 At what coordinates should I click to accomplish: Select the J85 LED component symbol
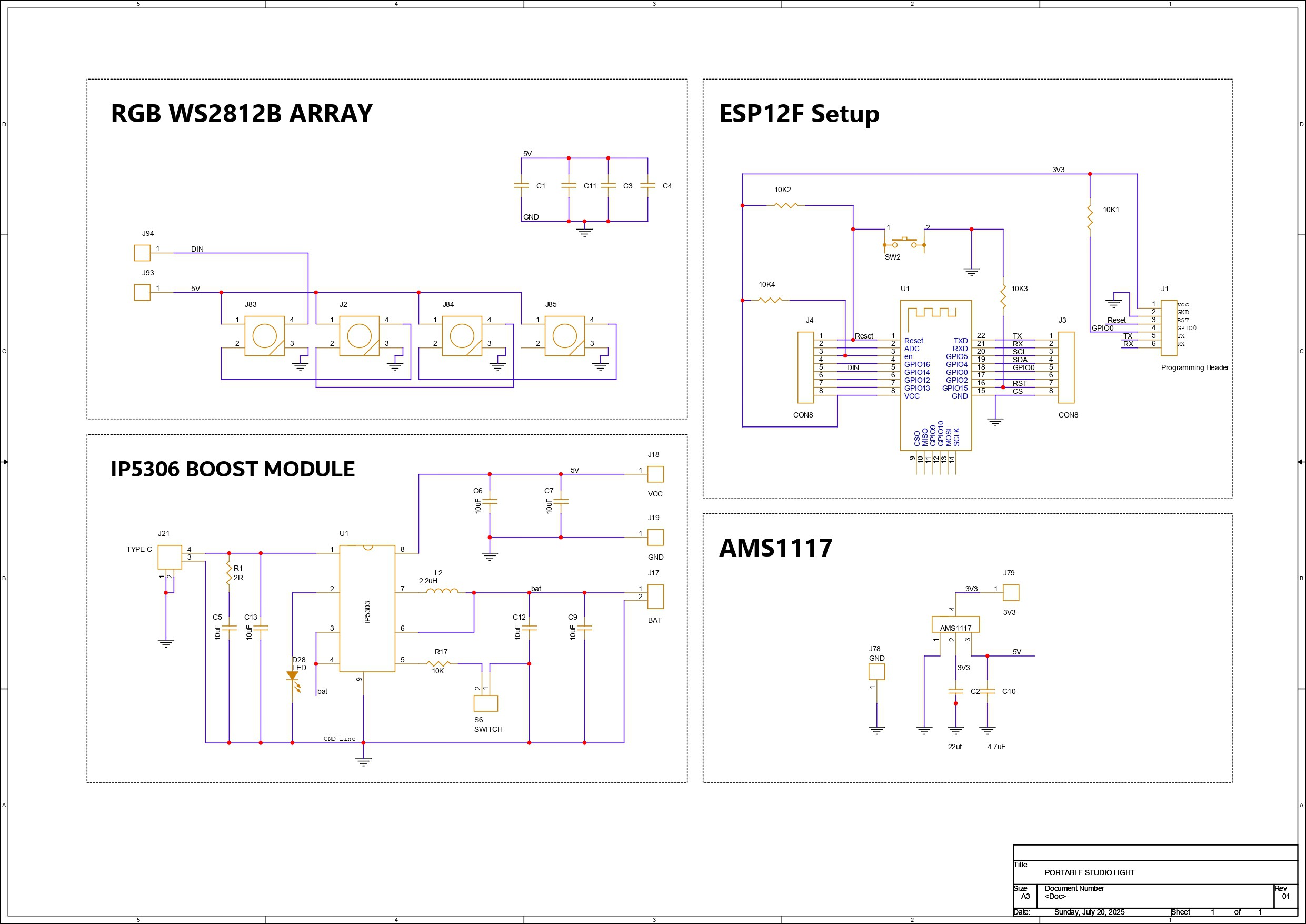pyautogui.click(x=564, y=336)
